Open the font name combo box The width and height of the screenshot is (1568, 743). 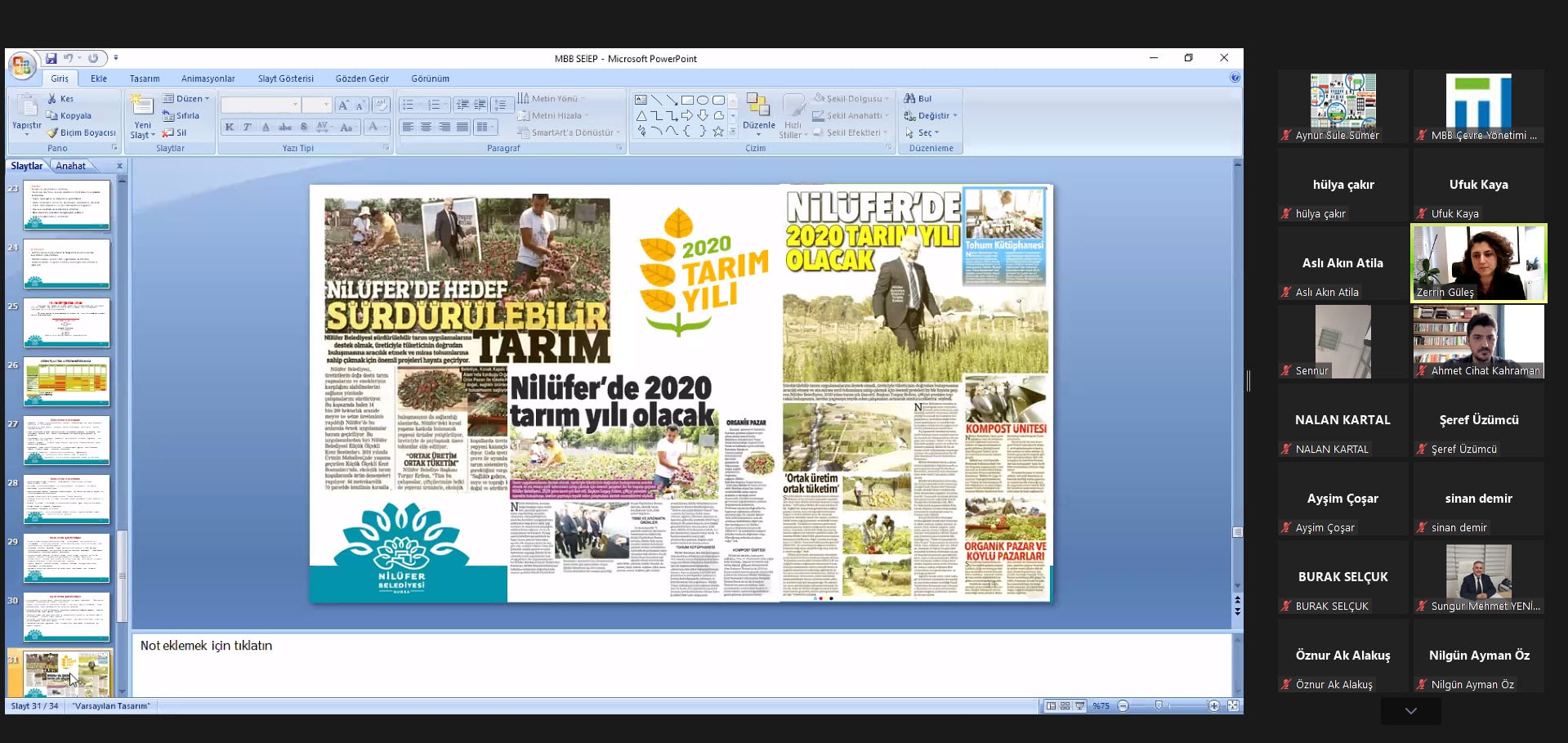point(260,105)
